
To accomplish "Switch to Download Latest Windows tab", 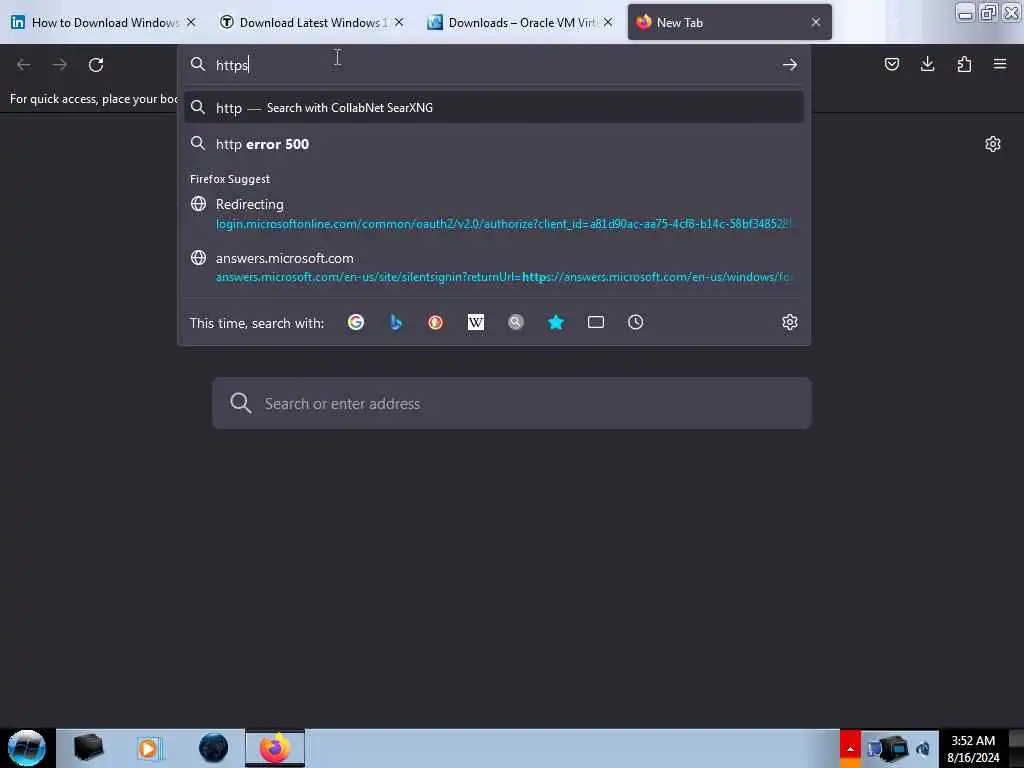I will pos(312,22).
